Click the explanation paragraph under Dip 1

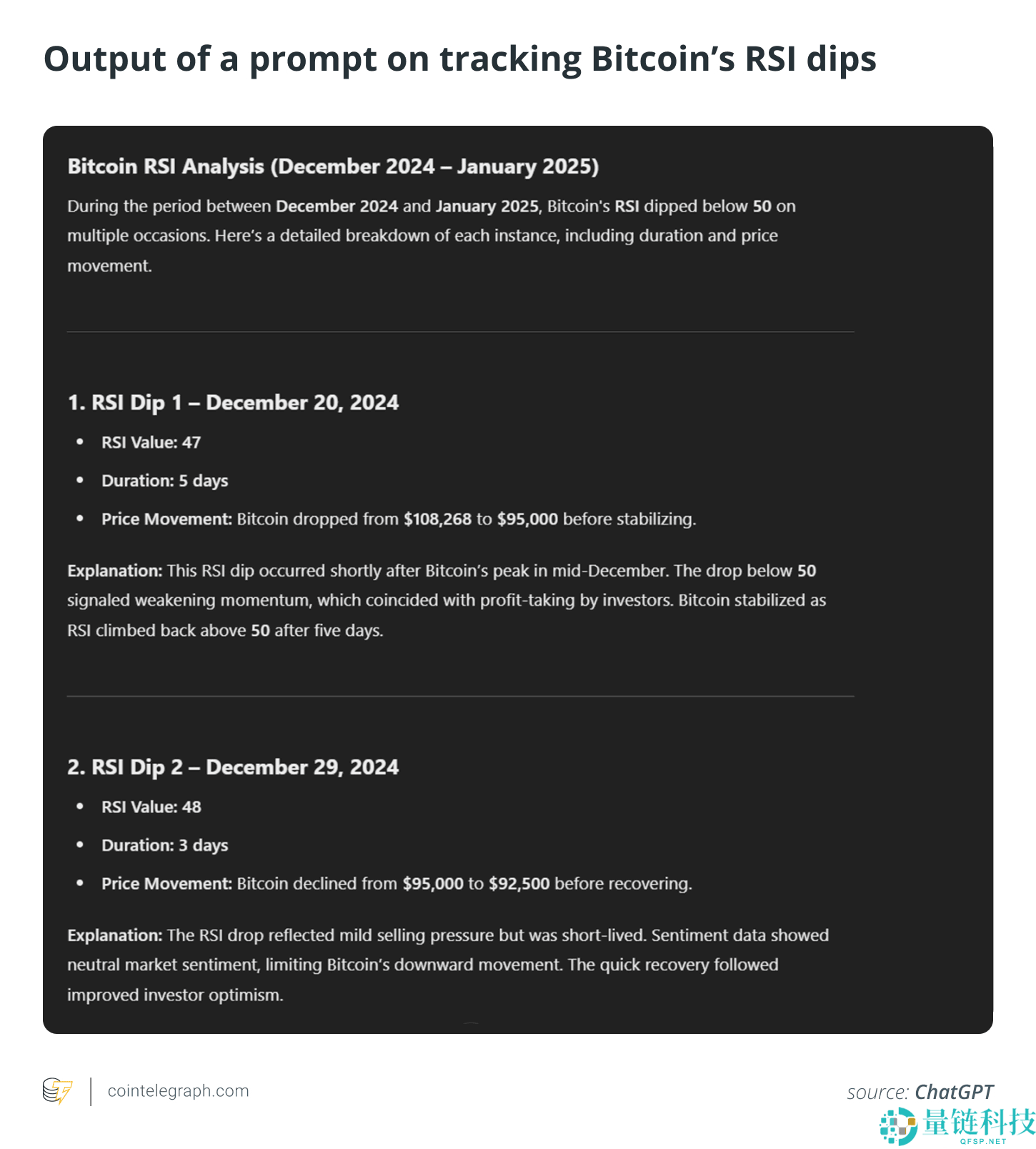(447, 600)
